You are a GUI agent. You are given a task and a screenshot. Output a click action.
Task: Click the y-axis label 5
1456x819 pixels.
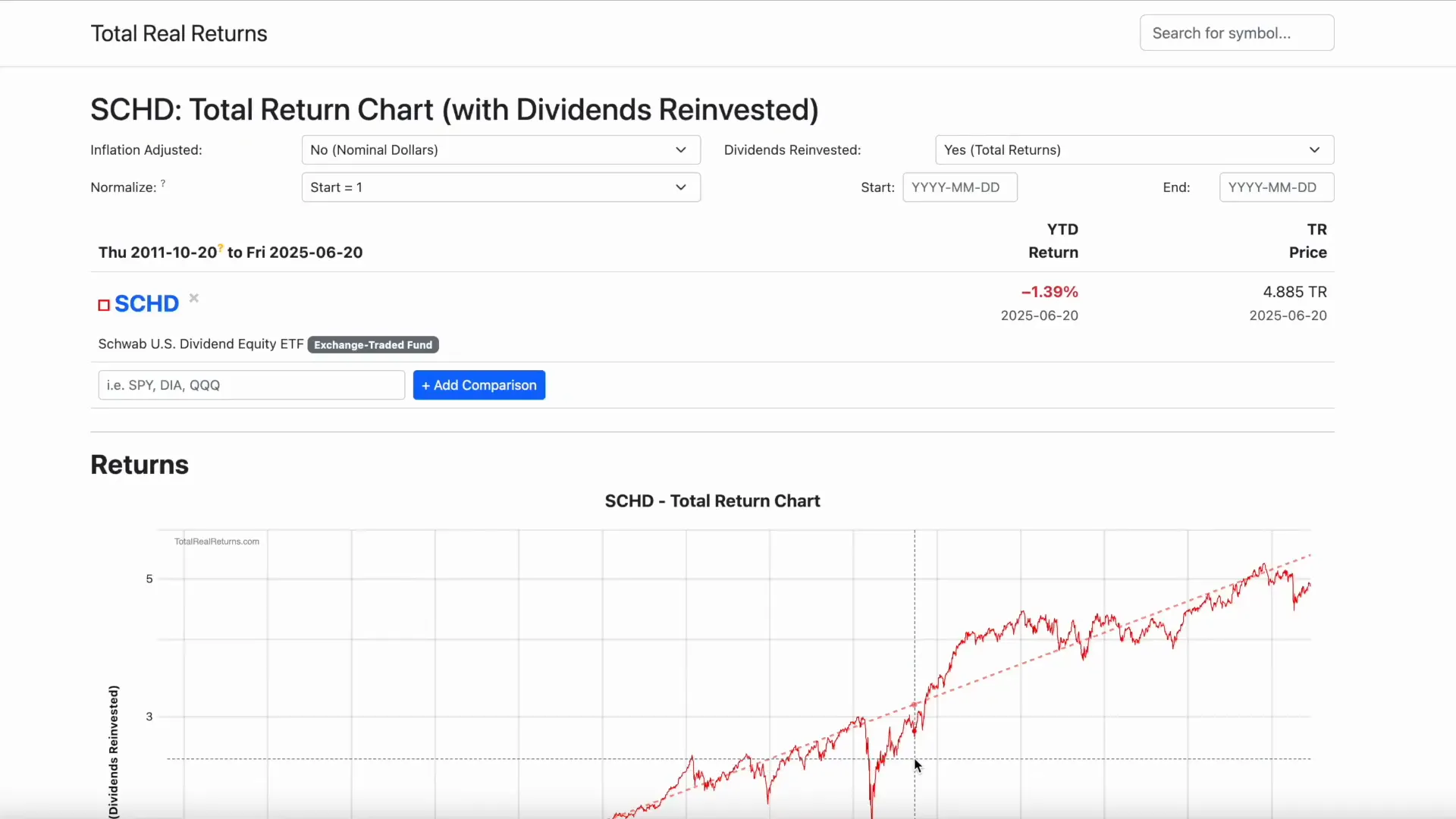point(149,579)
